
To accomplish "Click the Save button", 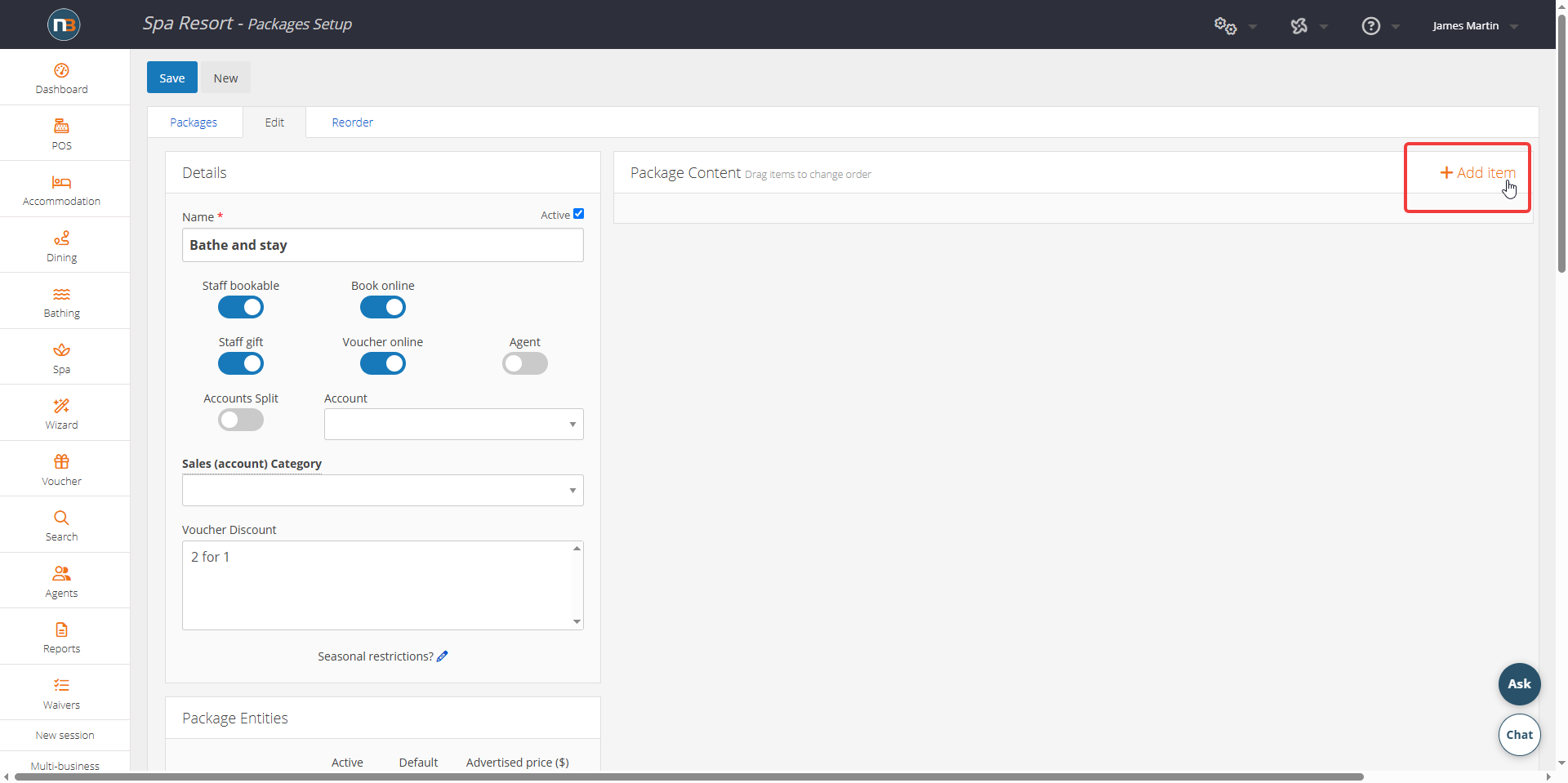I will click(x=172, y=78).
